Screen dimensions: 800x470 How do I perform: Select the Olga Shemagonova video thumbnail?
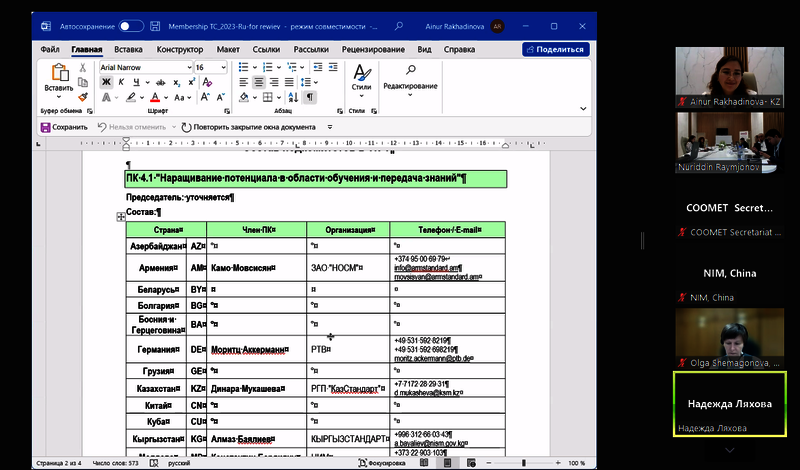pos(730,338)
